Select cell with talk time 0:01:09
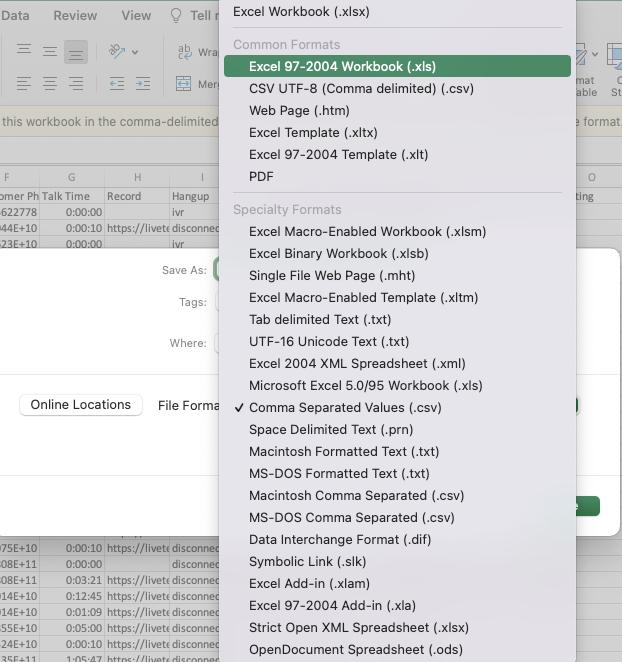 click(x=72, y=612)
